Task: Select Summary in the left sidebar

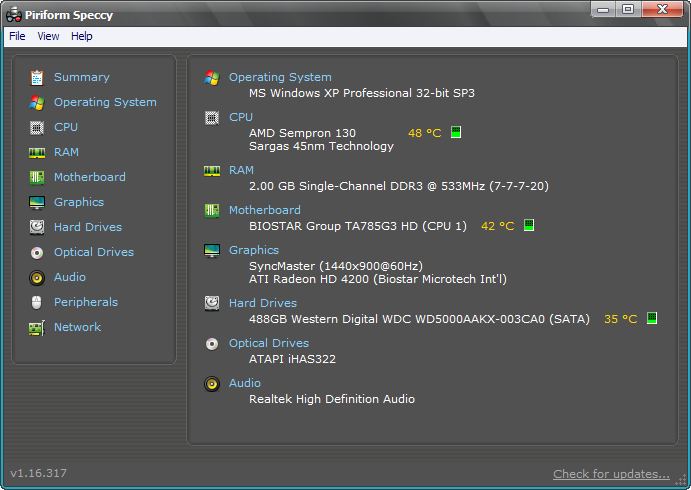Action: (x=81, y=77)
